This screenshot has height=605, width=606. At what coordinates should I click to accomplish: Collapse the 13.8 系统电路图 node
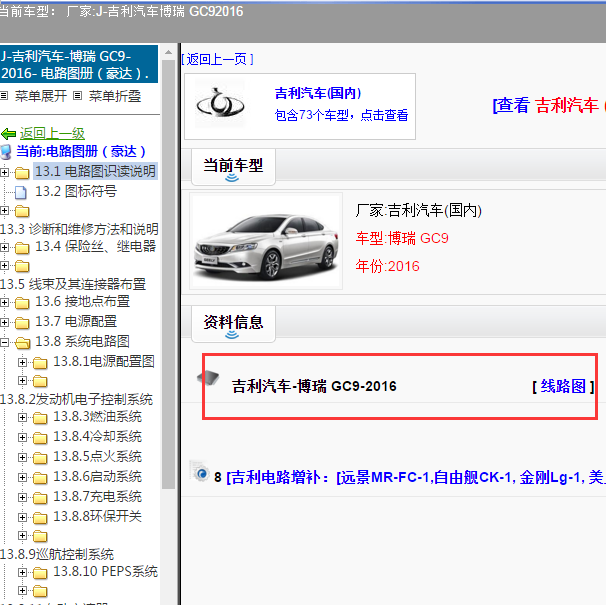point(4,342)
